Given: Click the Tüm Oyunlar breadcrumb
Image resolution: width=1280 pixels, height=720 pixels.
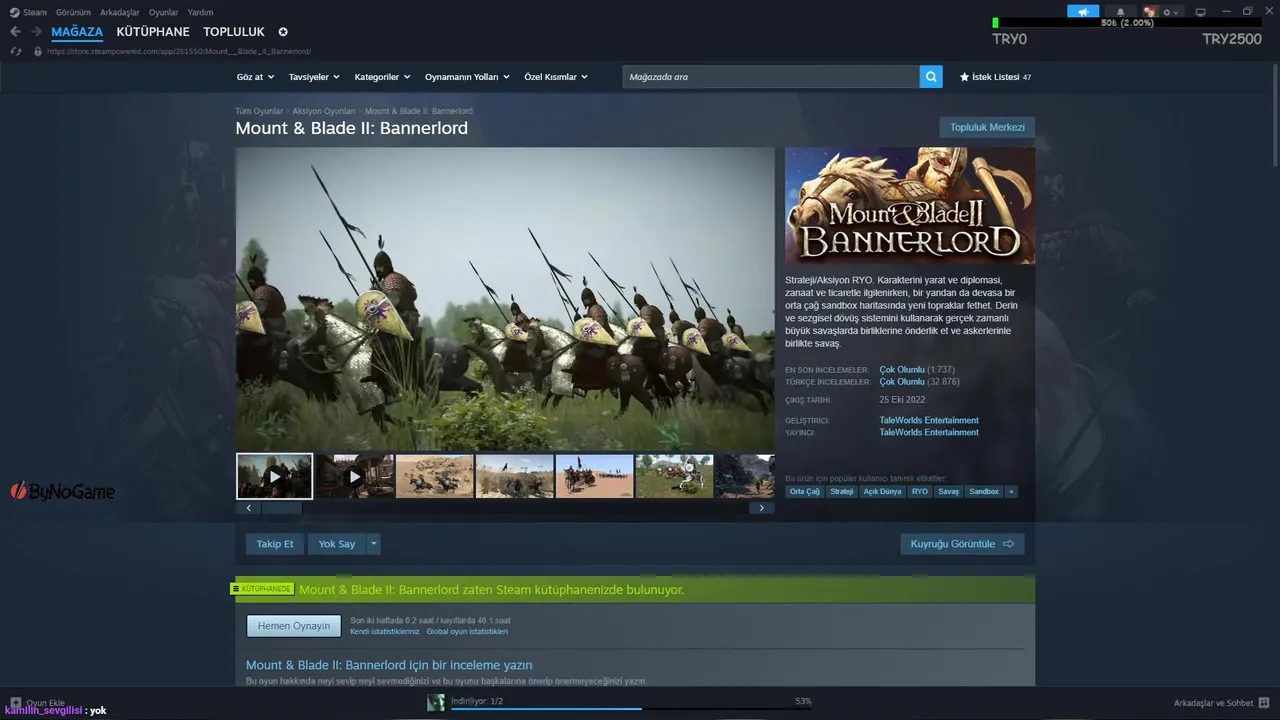Looking at the screenshot, I should tap(259, 111).
